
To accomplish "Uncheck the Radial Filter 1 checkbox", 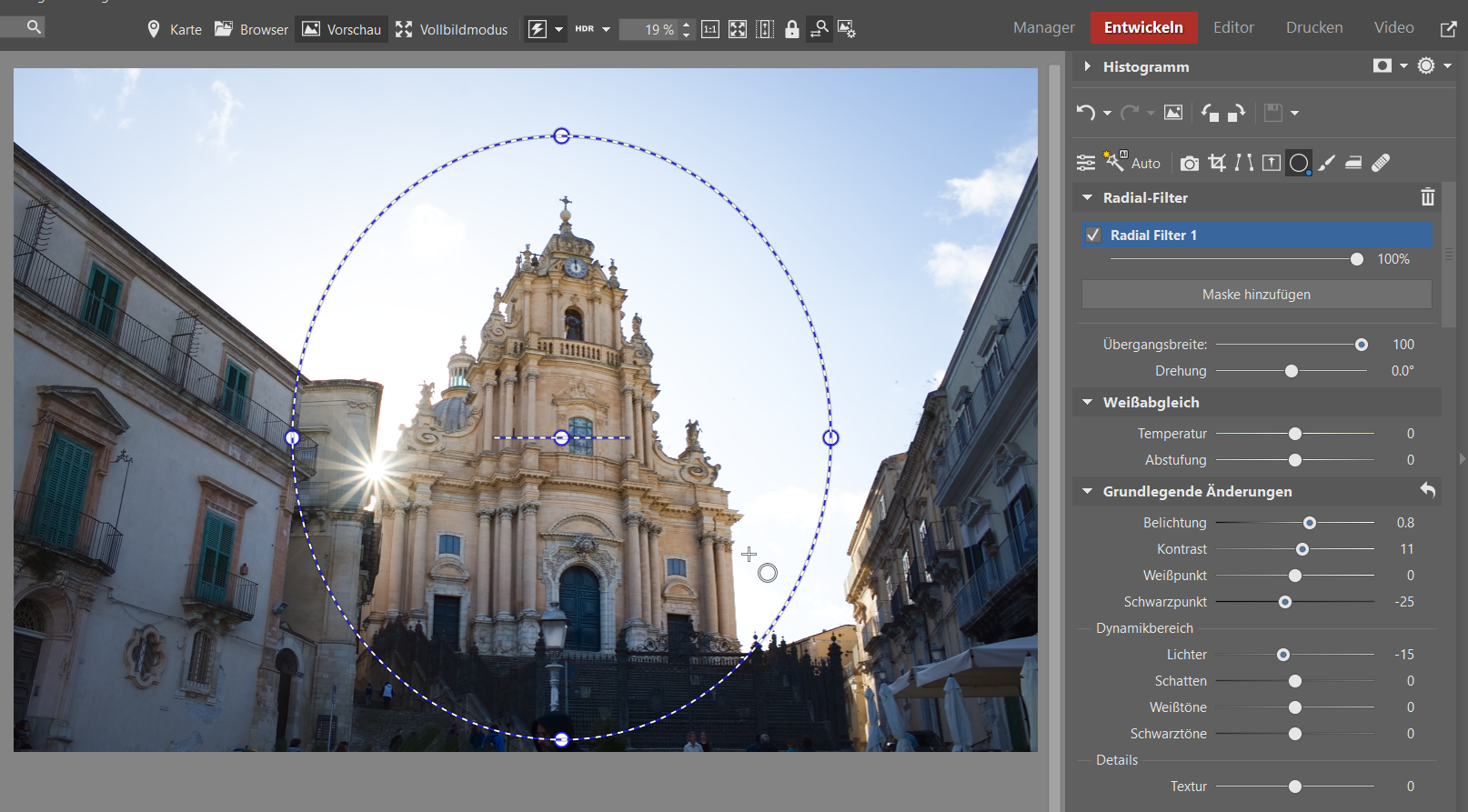I will click(x=1093, y=235).
